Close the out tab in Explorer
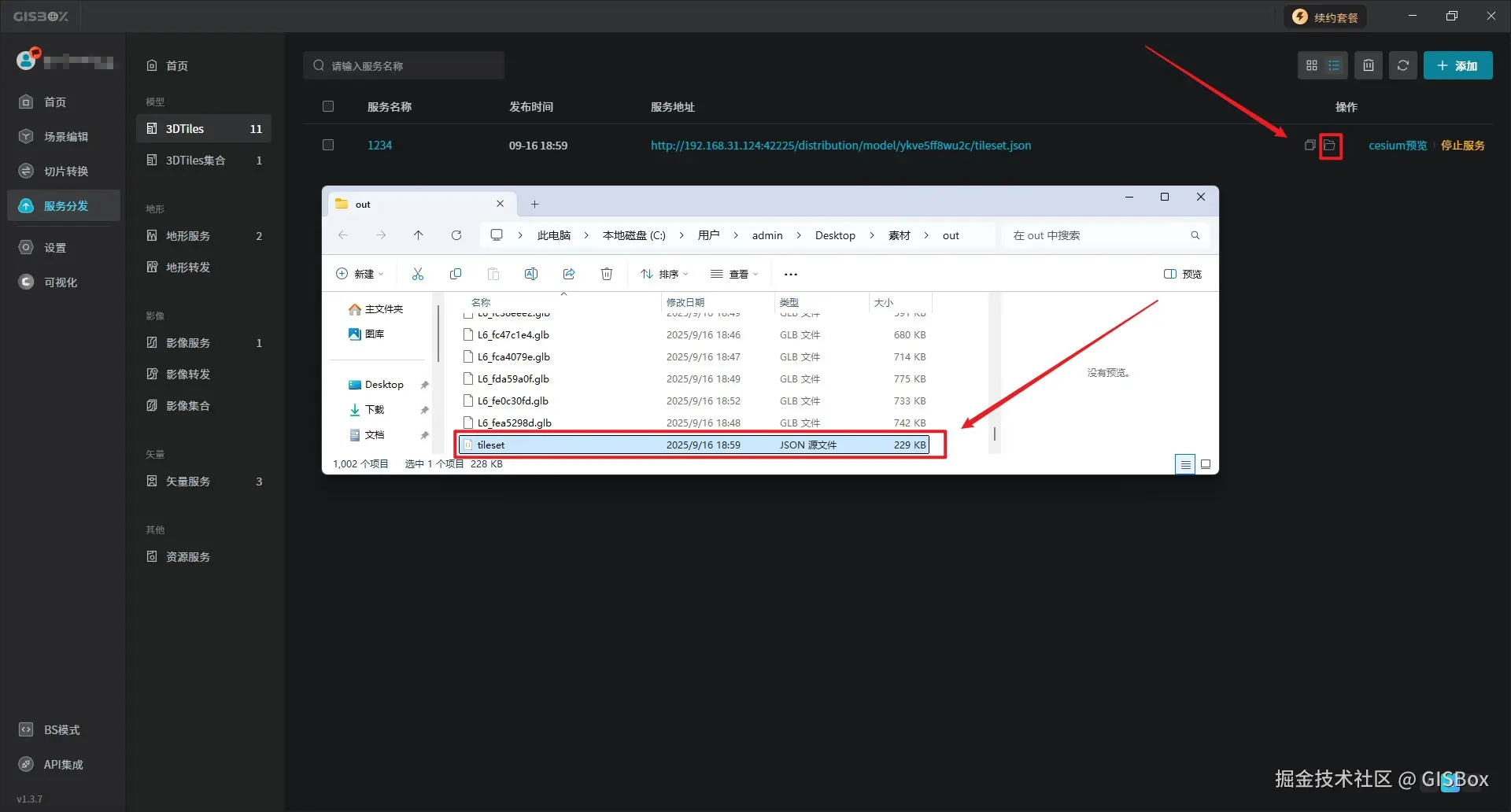Viewport: 1511px width, 812px height. [x=500, y=204]
